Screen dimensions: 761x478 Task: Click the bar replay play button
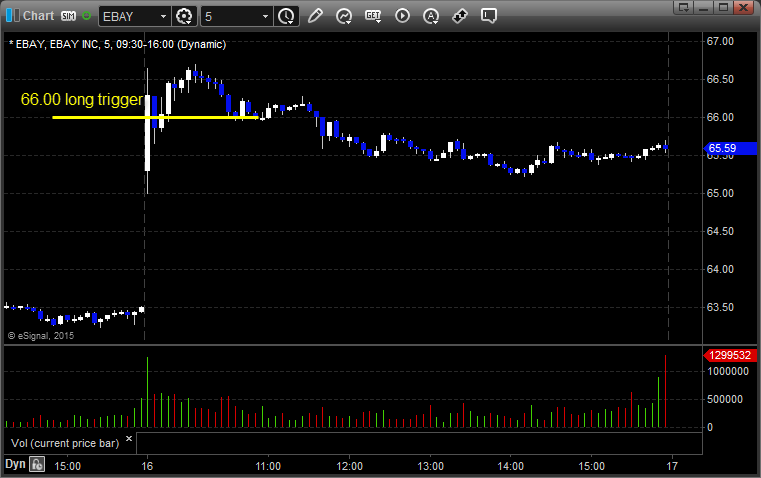point(402,16)
